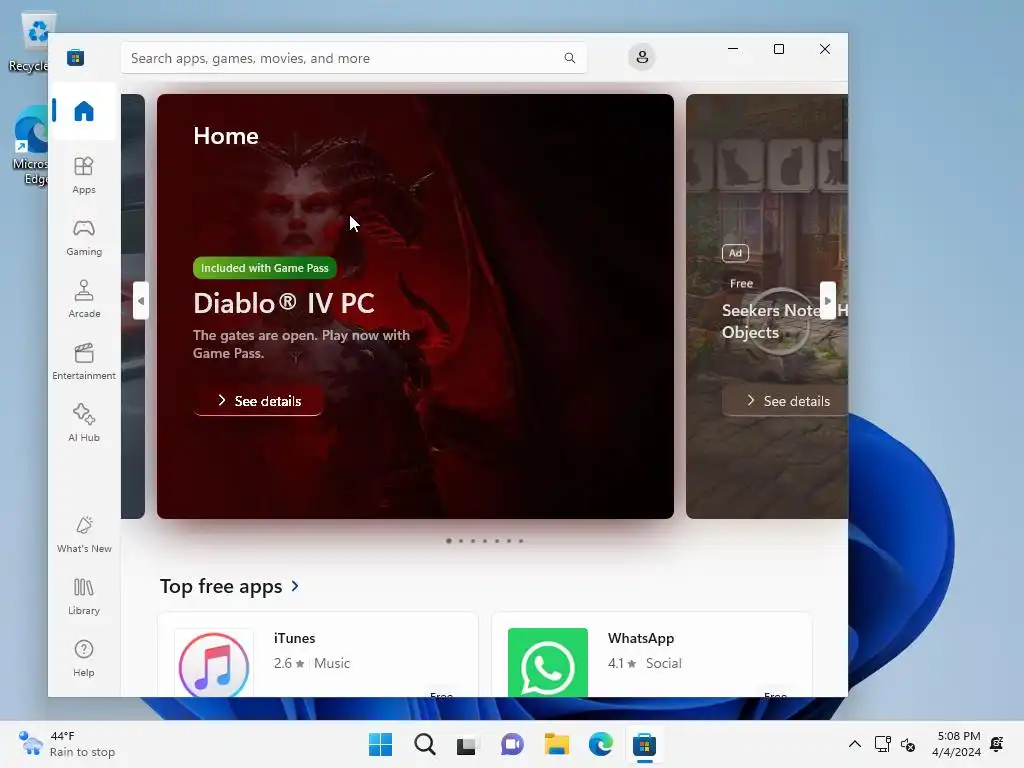Open the Apps section
This screenshot has width=1024, height=768.
pos(84,175)
